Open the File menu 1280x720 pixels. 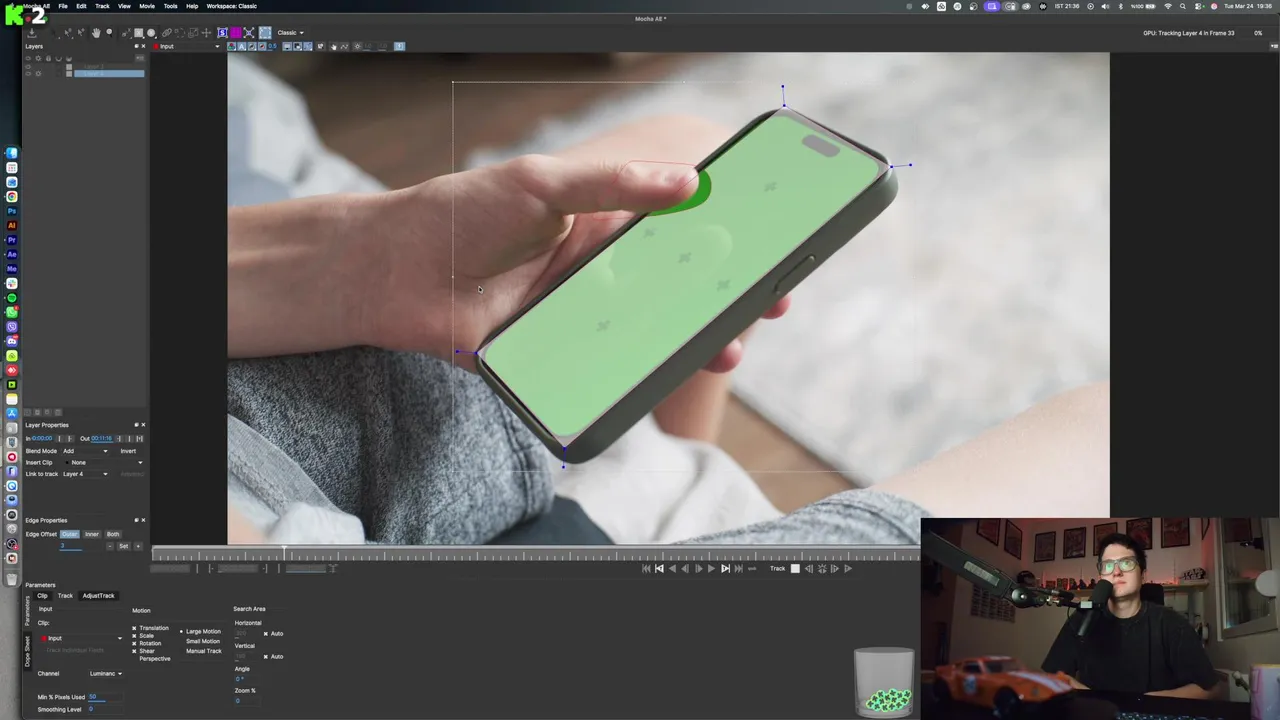63,6
